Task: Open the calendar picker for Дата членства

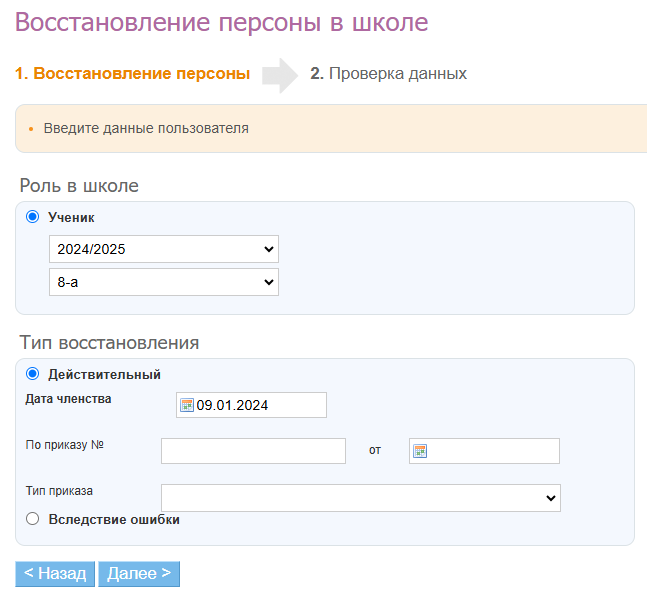Action: [x=186, y=405]
